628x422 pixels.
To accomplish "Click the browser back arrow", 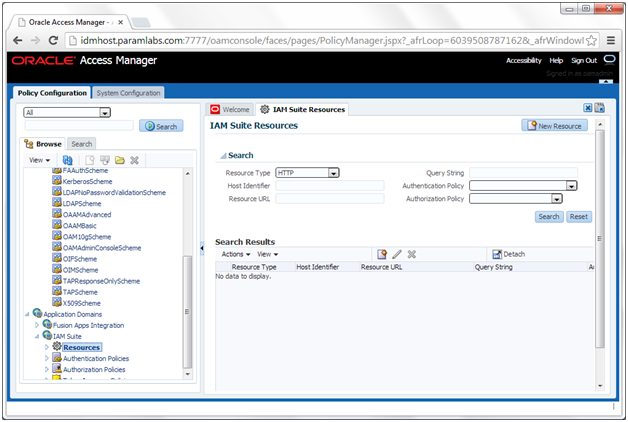I will (x=17, y=40).
